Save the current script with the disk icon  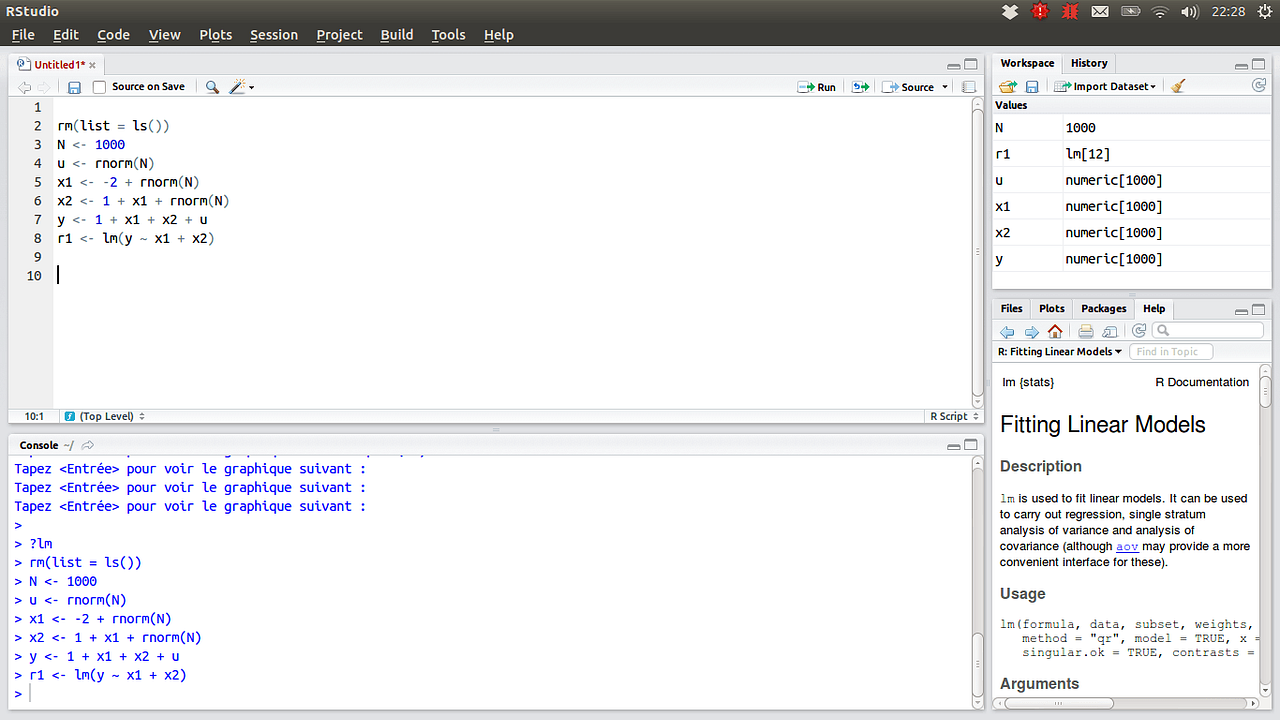pos(74,86)
